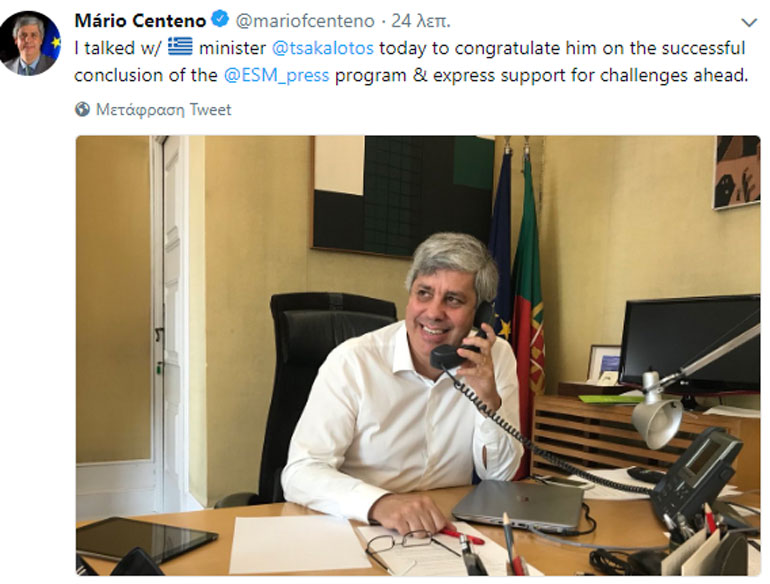Click the black monitor in the photo
Viewport: 770px width, 584px height.
click(691, 344)
